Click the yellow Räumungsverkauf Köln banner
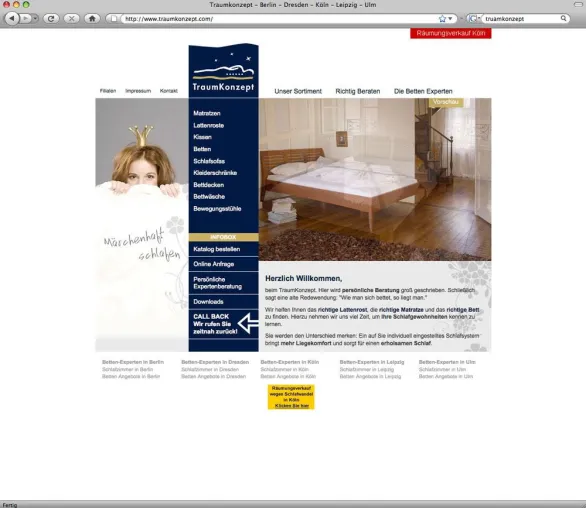The height and width of the screenshot is (508, 586). [x=291, y=397]
